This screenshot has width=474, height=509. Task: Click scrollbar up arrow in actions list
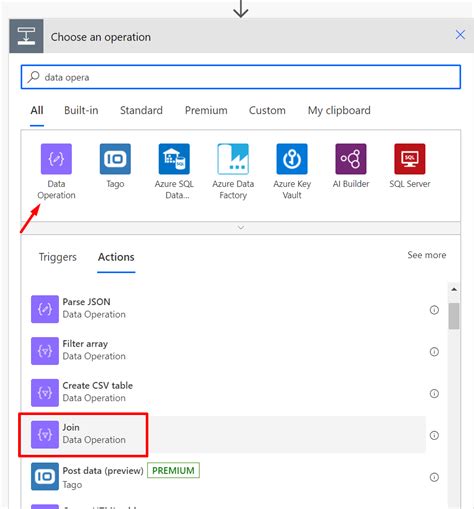(454, 289)
